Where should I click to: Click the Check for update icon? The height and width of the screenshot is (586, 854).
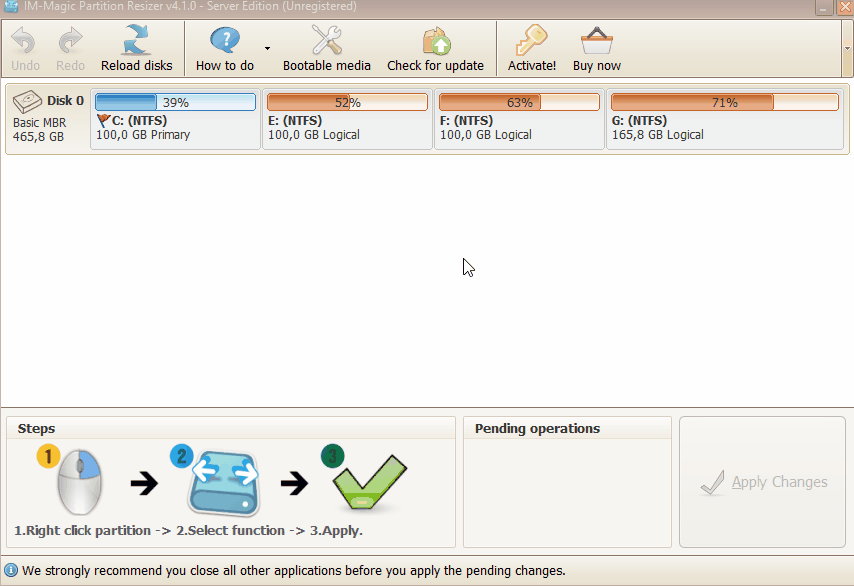(x=436, y=41)
